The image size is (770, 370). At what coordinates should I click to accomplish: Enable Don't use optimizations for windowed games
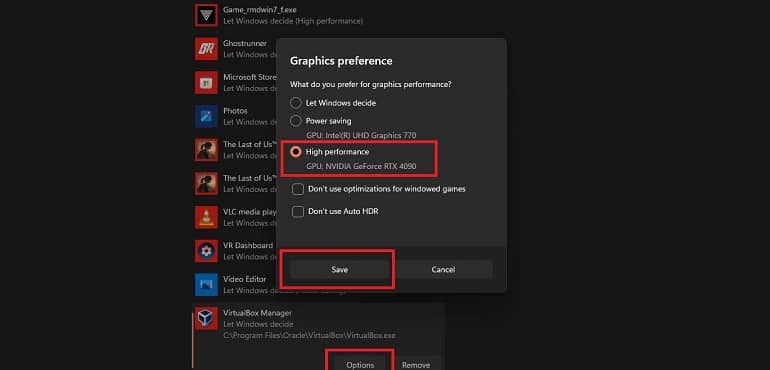(298, 189)
